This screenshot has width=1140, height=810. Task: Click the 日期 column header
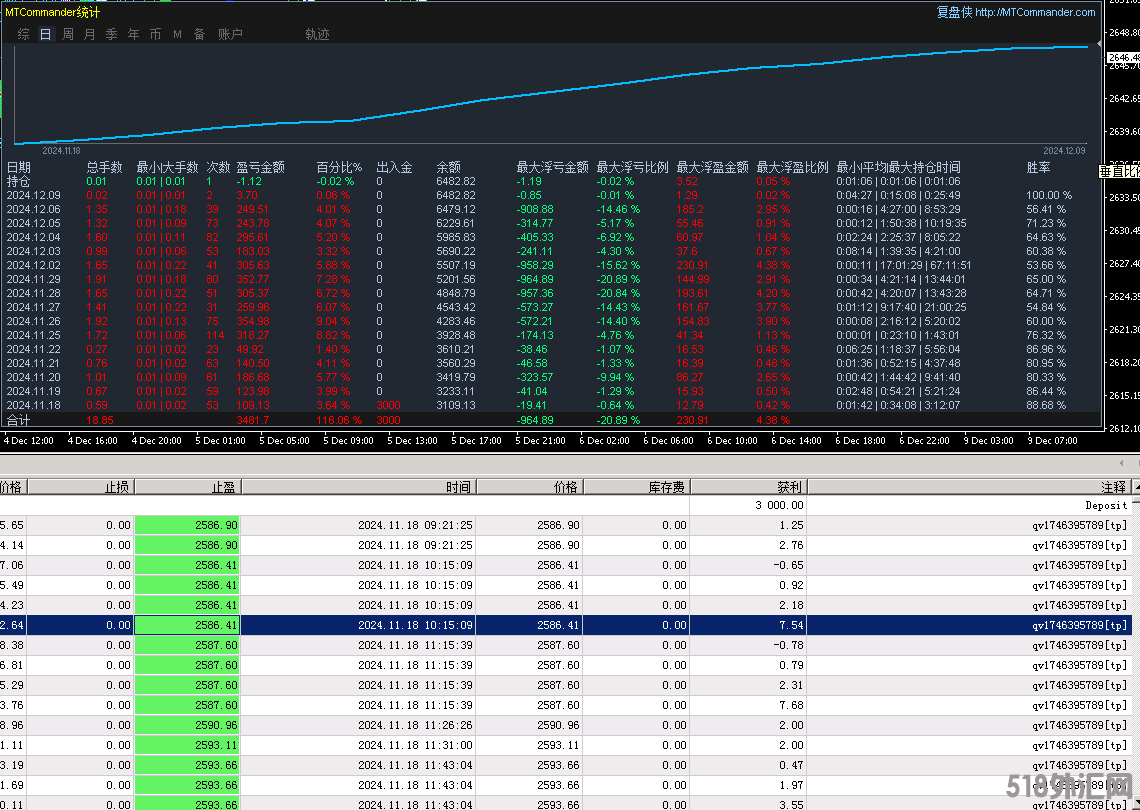click(19, 167)
